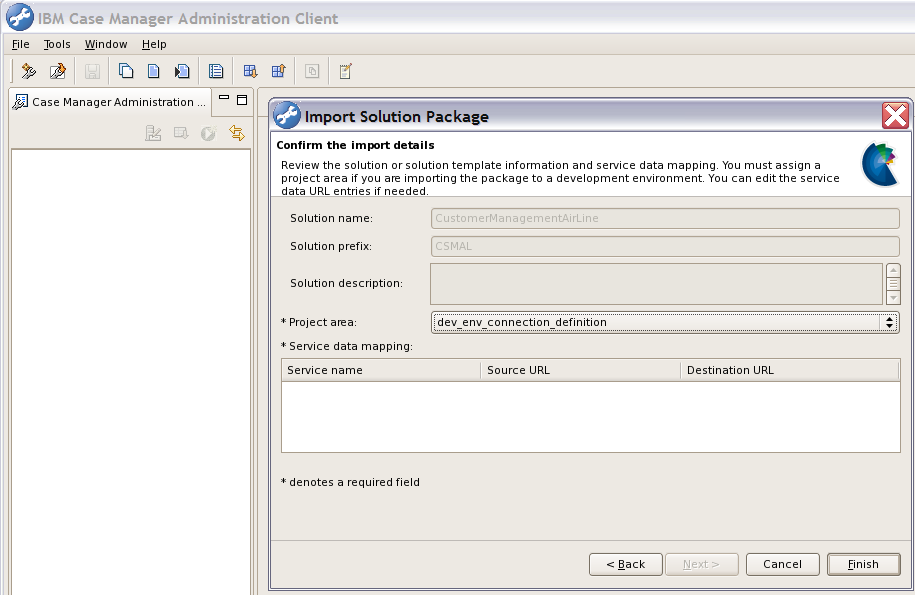Image resolution: width=915 pixels, height=595 pixels.
Task: Open the Window menu
Action: [x=106, y=44]
